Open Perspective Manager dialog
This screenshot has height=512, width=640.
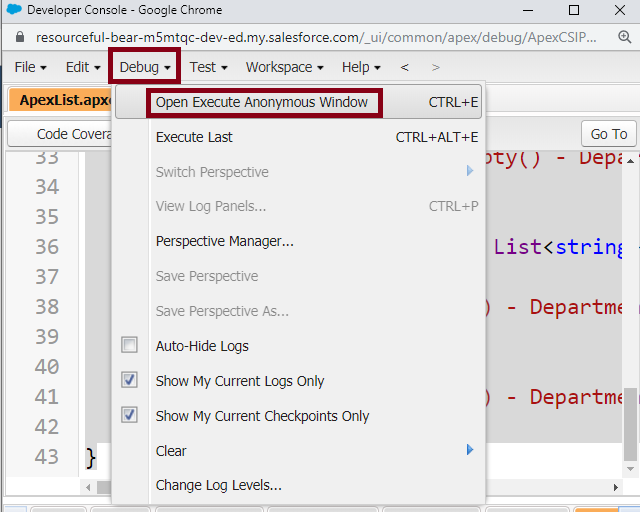298,241
